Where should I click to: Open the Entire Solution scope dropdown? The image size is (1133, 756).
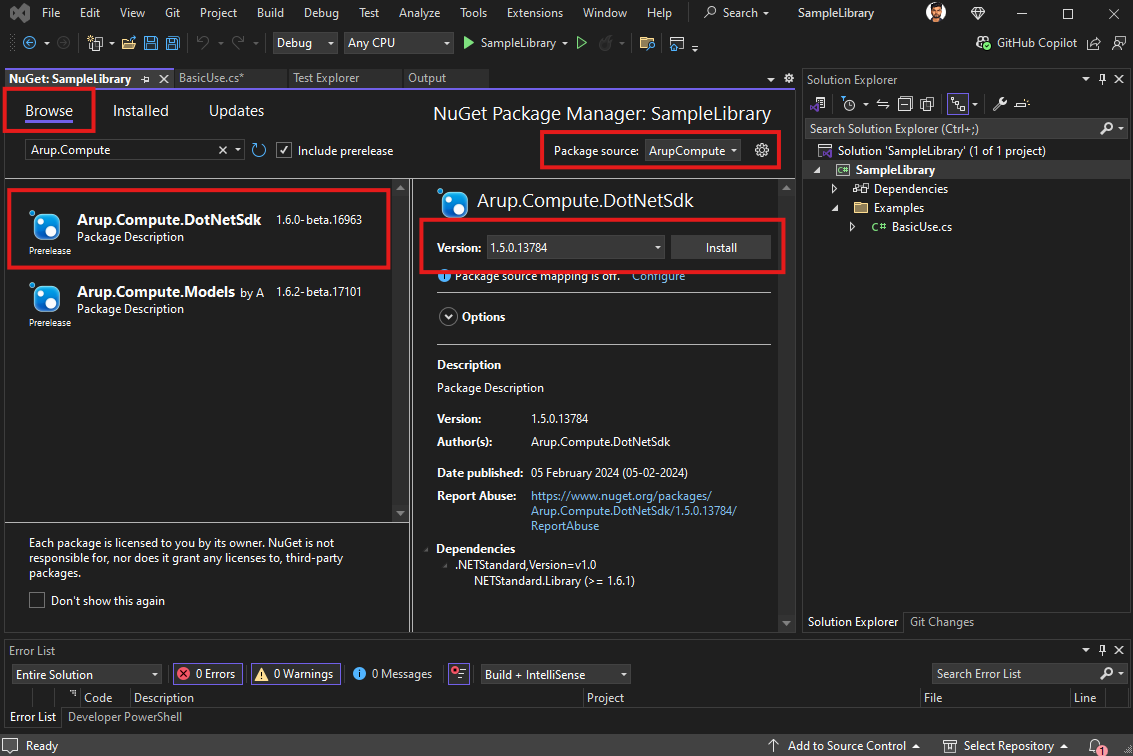(x=86, y=674)
